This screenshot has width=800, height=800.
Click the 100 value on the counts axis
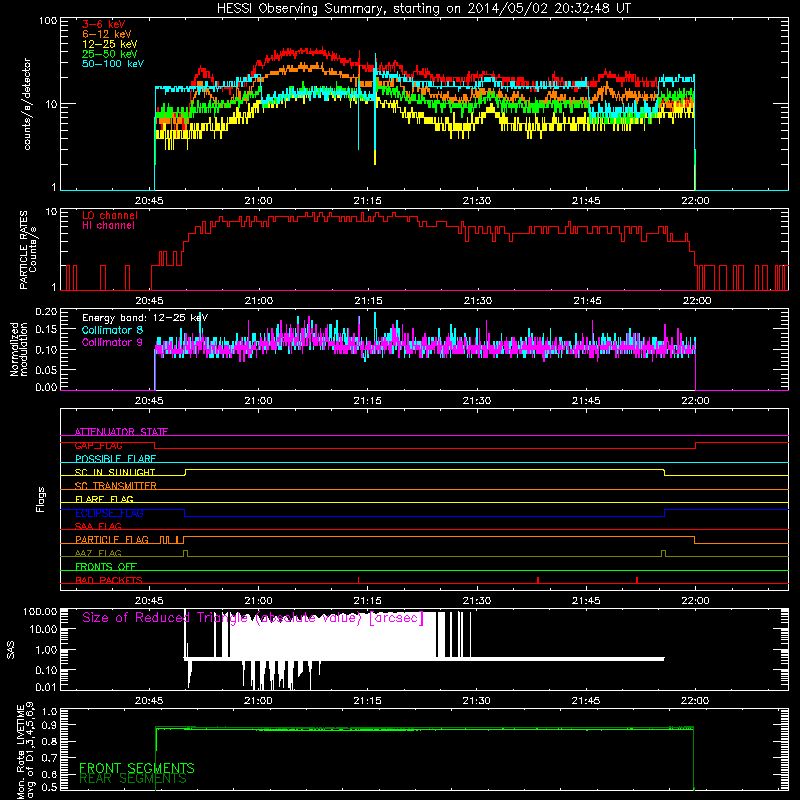tap(48, 21)
